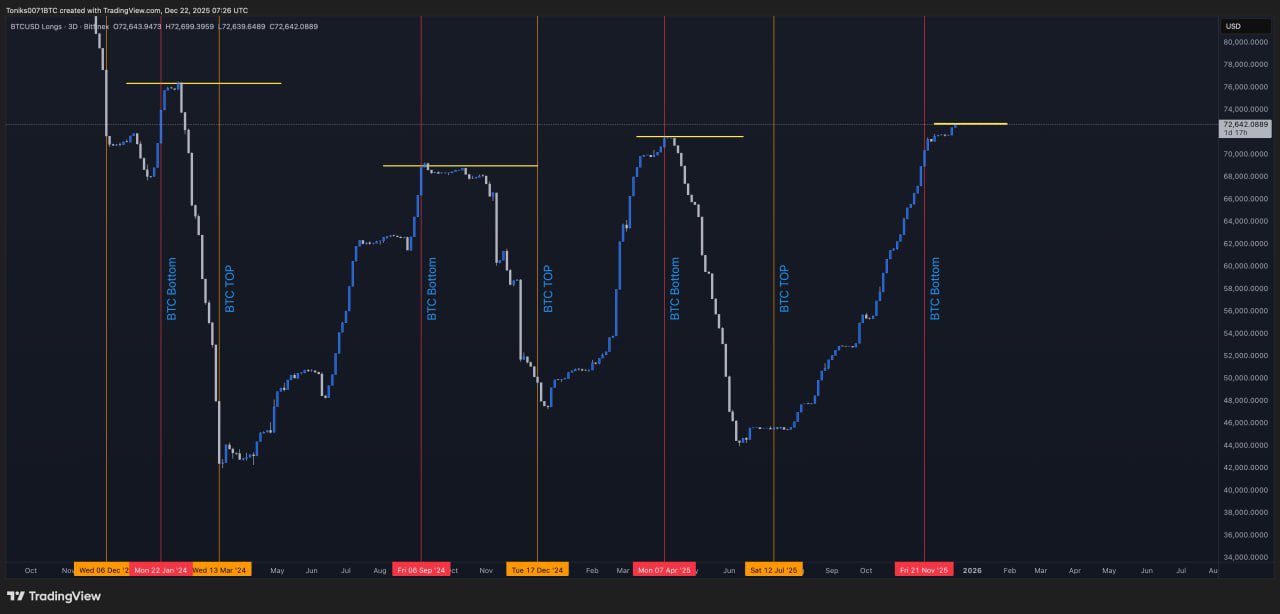Select BTC TOP text beside Dec '24 line
1280x614 pixels.
click(547, 289)
